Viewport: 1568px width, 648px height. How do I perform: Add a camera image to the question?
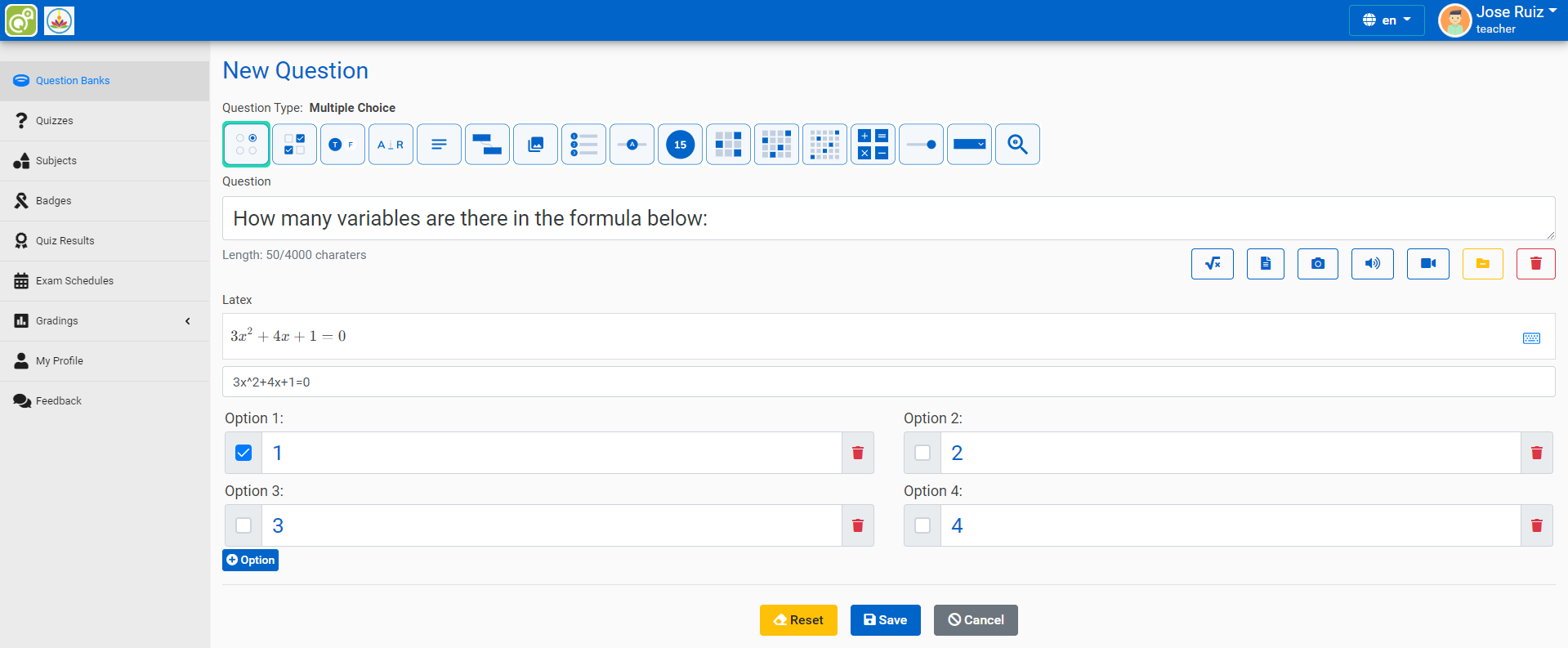[1317, 264]
